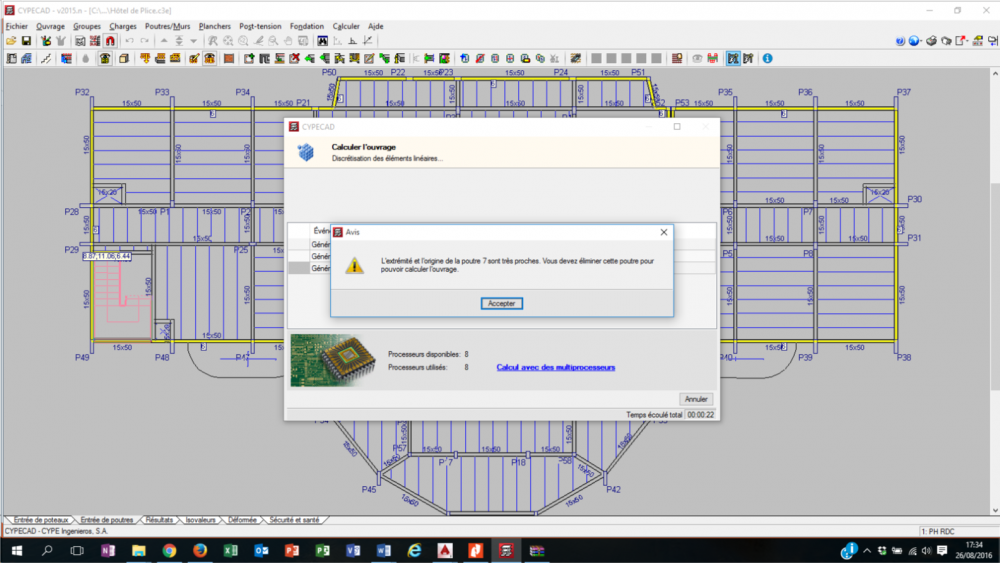This screenshot has height=563, width=1000.
Task: Click the globe web icon
Action: (x=914, y=41)
